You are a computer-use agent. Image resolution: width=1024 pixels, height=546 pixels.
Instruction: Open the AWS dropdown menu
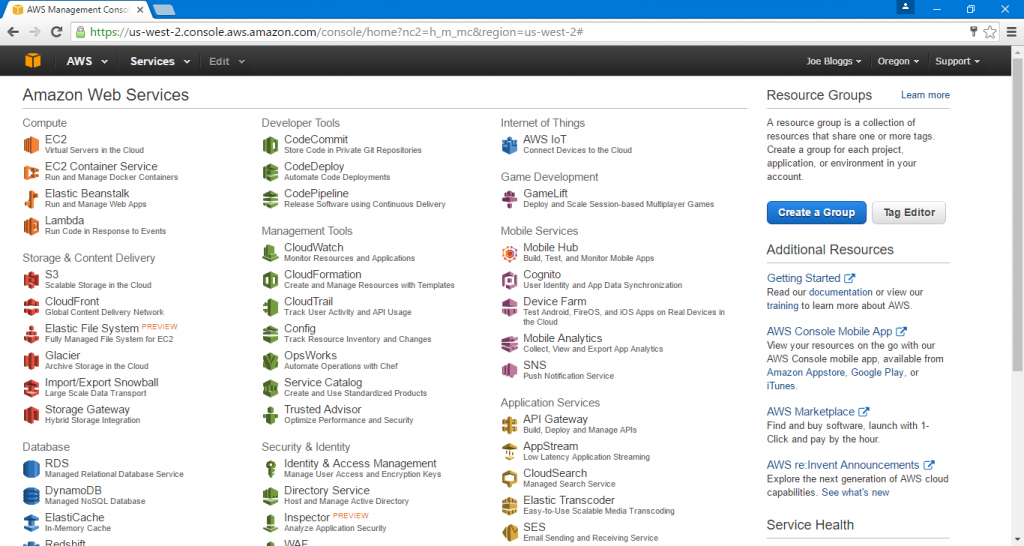tap(87, 61)
